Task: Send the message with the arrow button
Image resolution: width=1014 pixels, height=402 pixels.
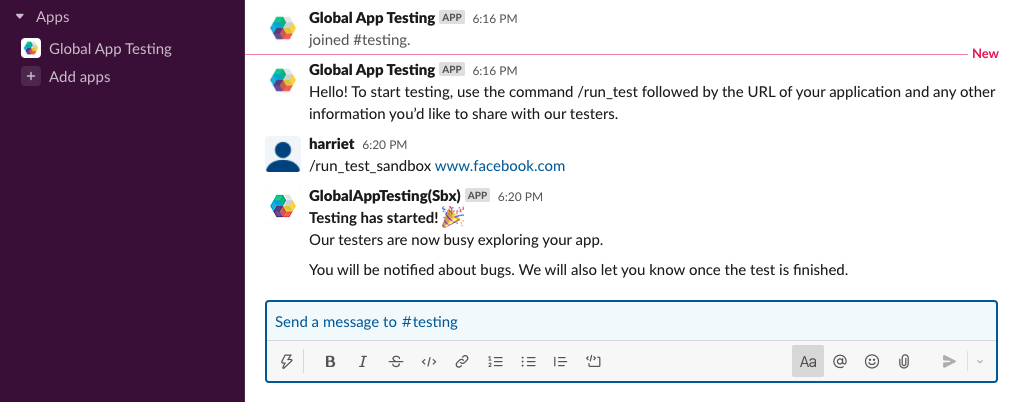Action: (949, 362)
